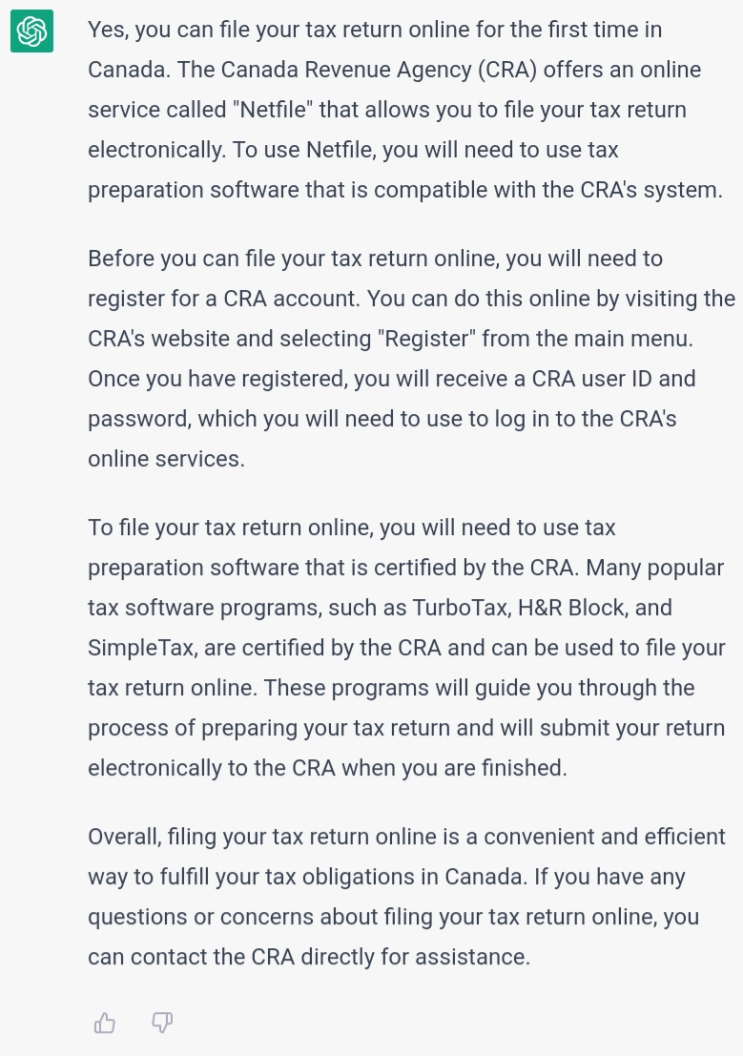Mark the response with thumbs down

[162, 1022]
